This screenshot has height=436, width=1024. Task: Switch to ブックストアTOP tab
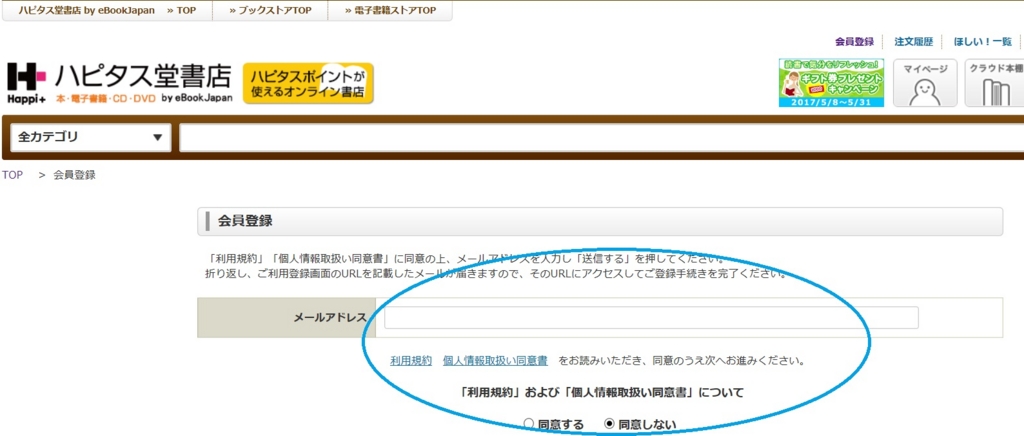click(270, 10)
